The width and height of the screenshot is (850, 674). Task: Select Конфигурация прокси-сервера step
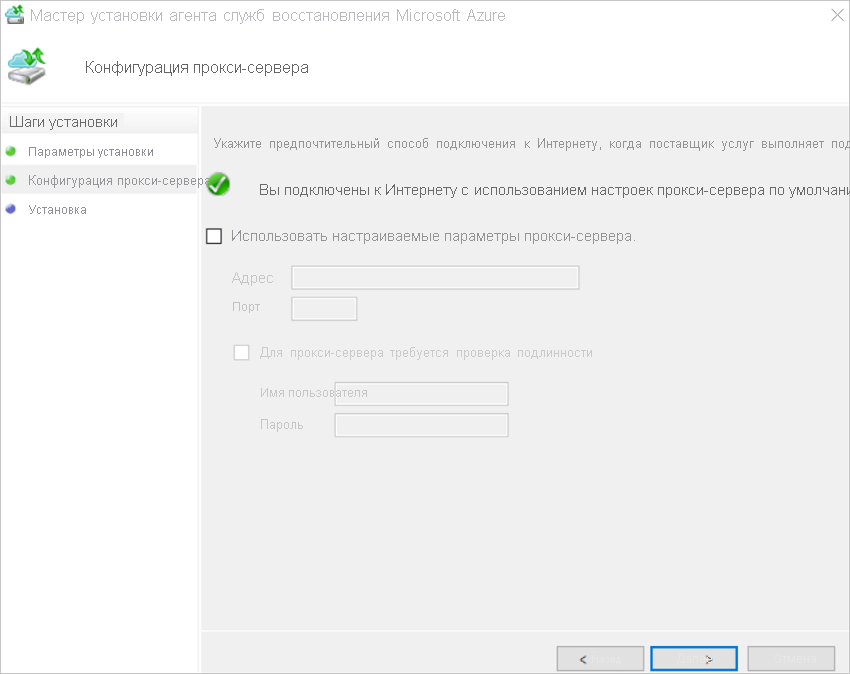[x=119, y=181]
